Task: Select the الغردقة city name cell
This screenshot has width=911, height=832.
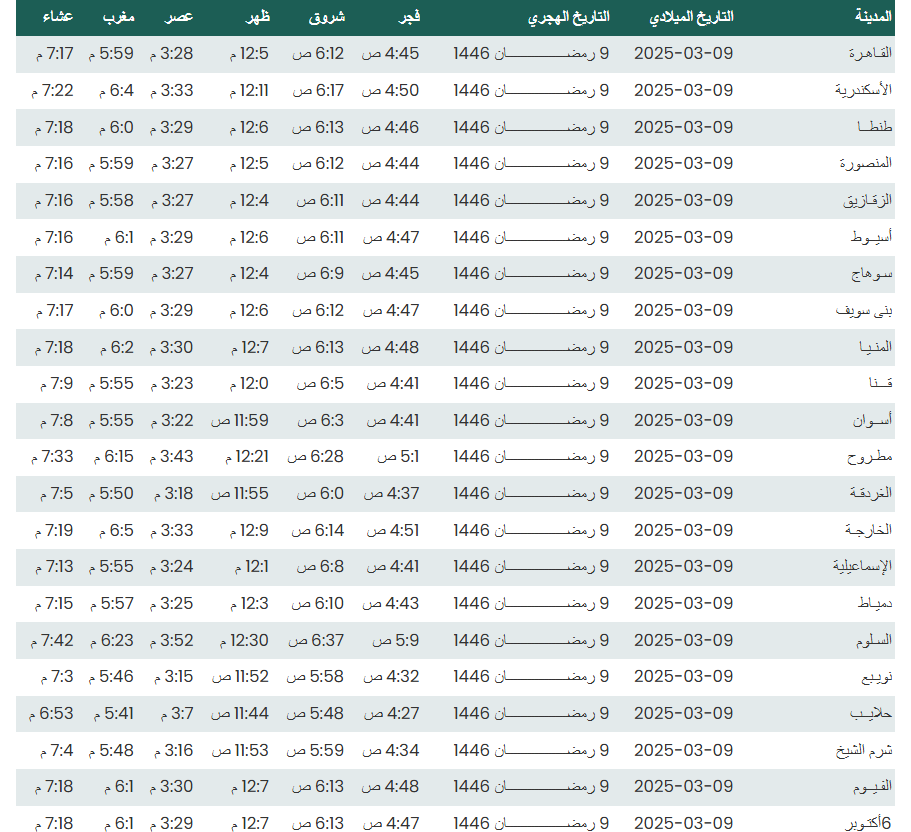Action: point(870,493)
